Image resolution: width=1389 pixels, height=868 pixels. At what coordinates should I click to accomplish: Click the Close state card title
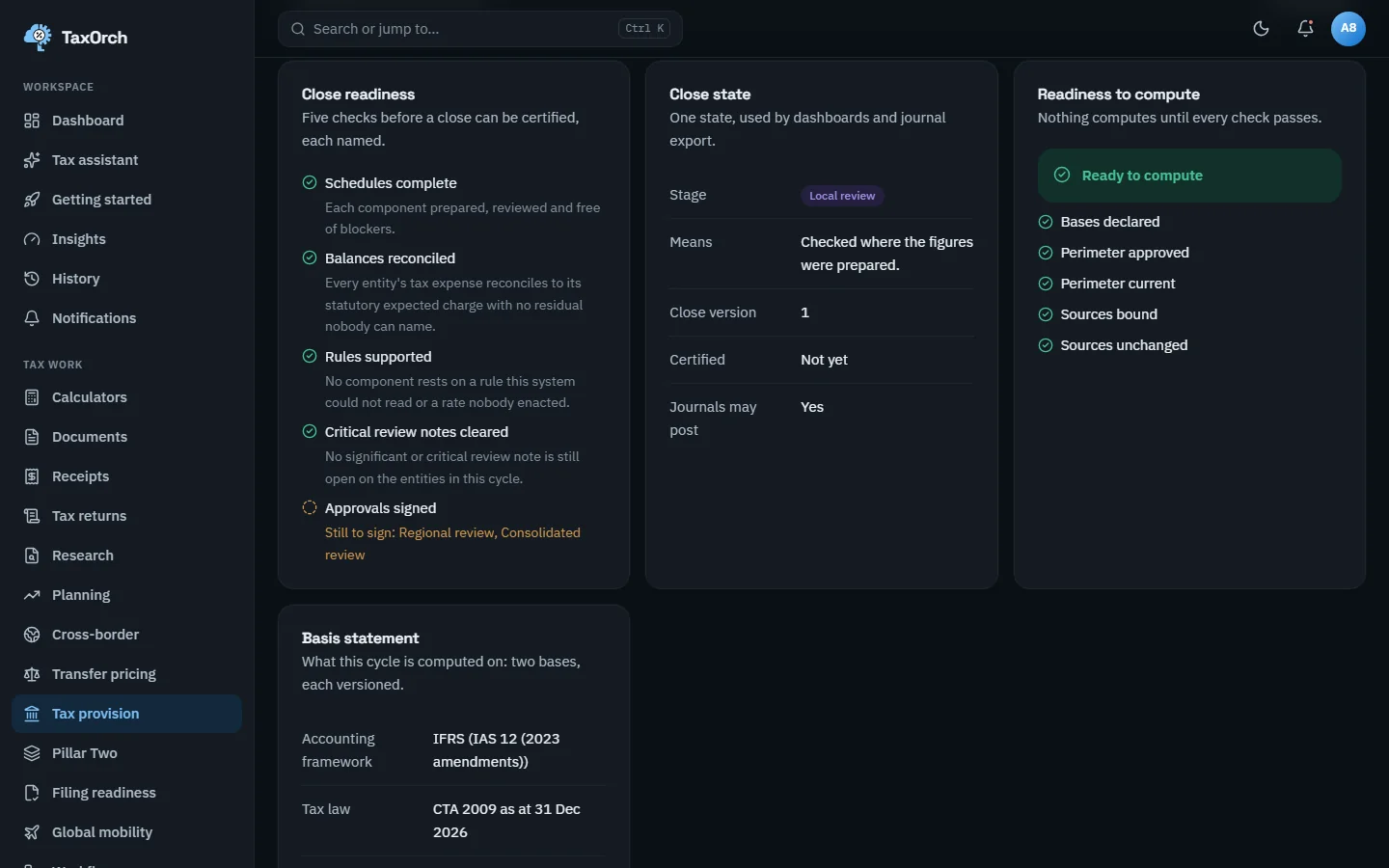pyautogui.click(x=710, y=95)
